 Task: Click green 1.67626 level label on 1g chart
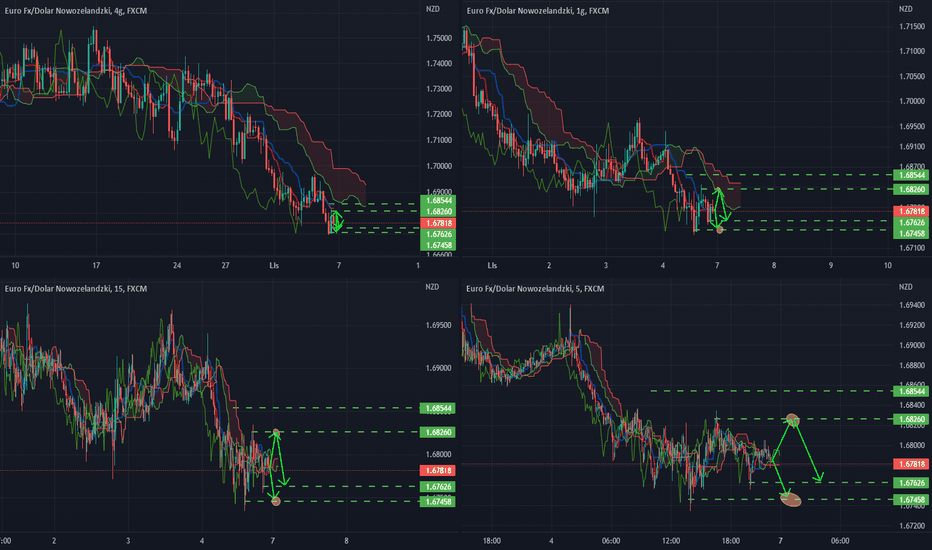coord(912,223)
